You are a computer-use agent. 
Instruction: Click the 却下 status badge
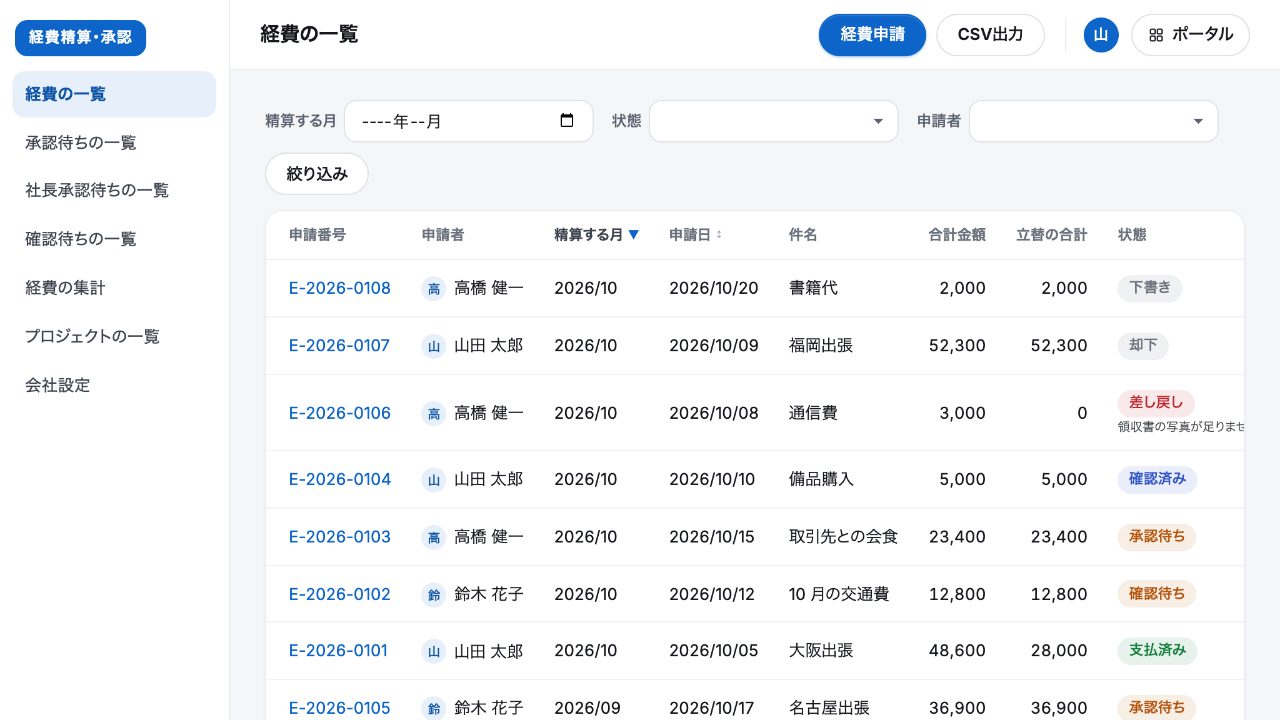tap(1143, 346)
